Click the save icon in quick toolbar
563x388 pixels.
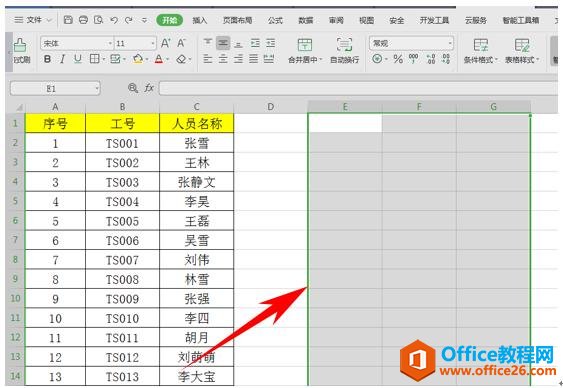click(x=68, y=20)
